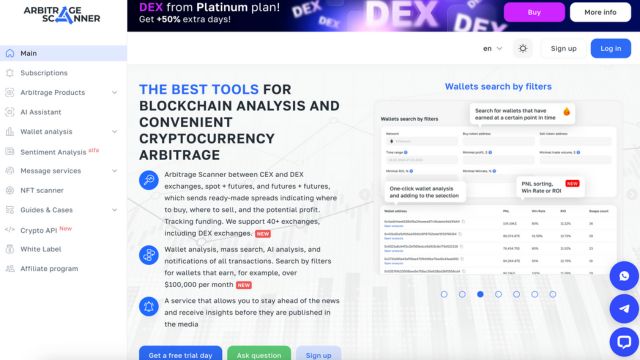Open Sentiment Analysis in the sidebar
This screenshot has width=640, height=360.
[53, 152]
